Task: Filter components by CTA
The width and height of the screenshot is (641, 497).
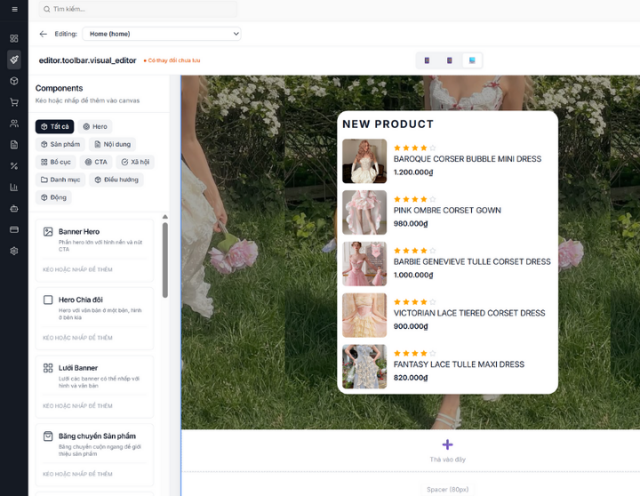Action: tap(96, 162)
